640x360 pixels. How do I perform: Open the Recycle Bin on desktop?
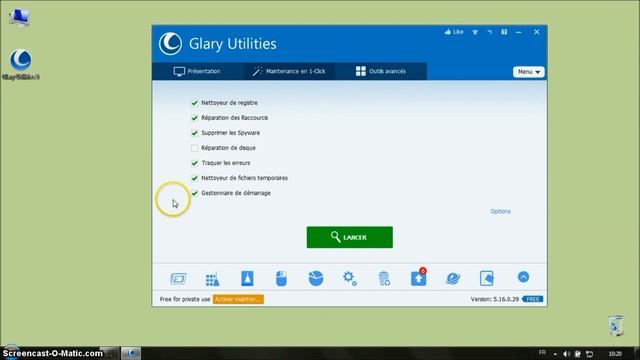pos(616,325)
